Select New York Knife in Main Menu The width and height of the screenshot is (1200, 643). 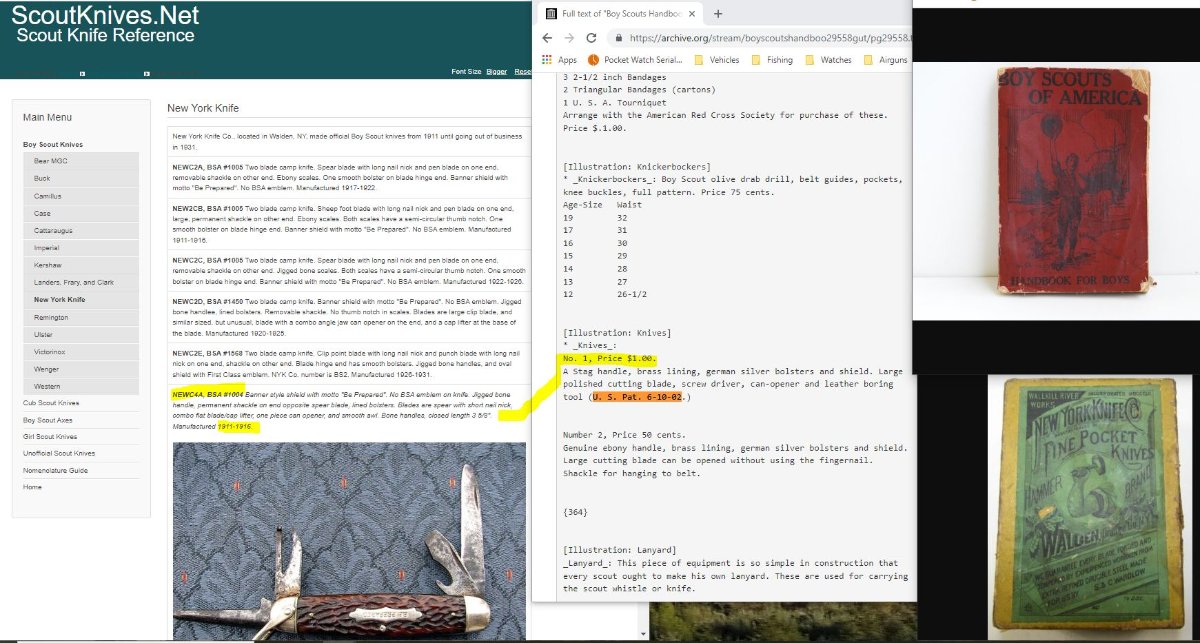click(80, 299)
